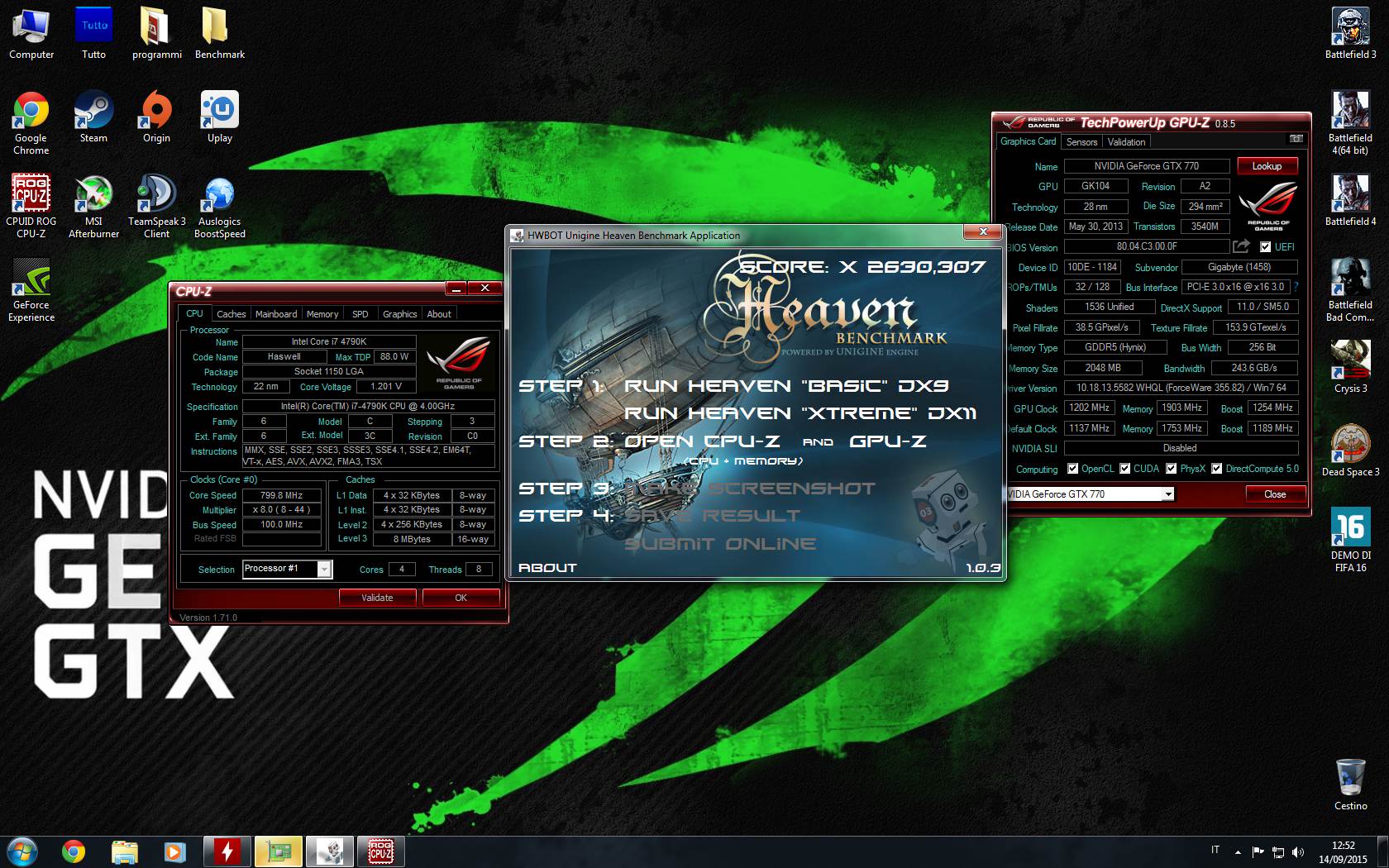The image size is (1389, 868).
Task: Click GPU-Z link in Heaven step 2
Action: pos(888,441)
